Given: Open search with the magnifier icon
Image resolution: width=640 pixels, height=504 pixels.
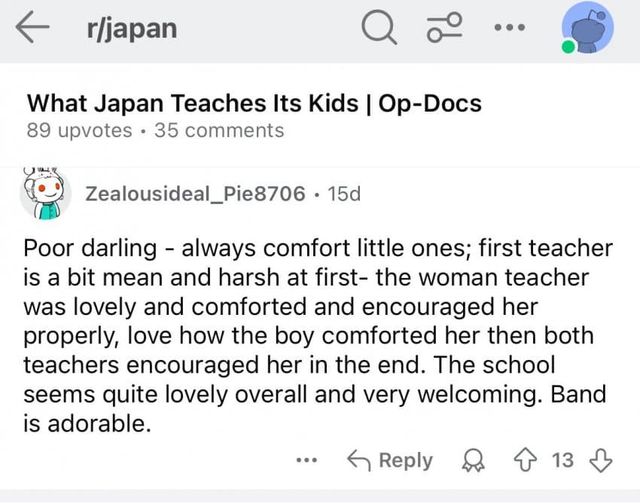Looking at the screenshot, I should click(377, 29).
